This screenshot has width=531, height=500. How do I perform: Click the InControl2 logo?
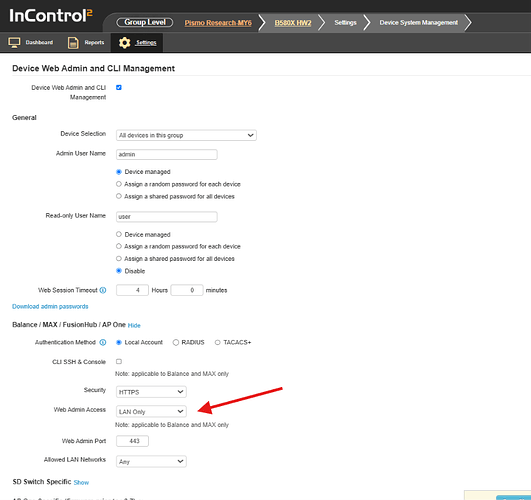51,16
